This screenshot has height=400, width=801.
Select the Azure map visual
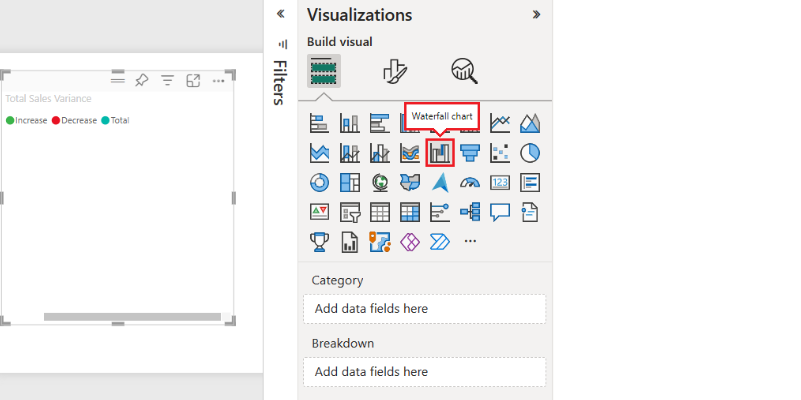pyautogui.click(x=440, y=182)
